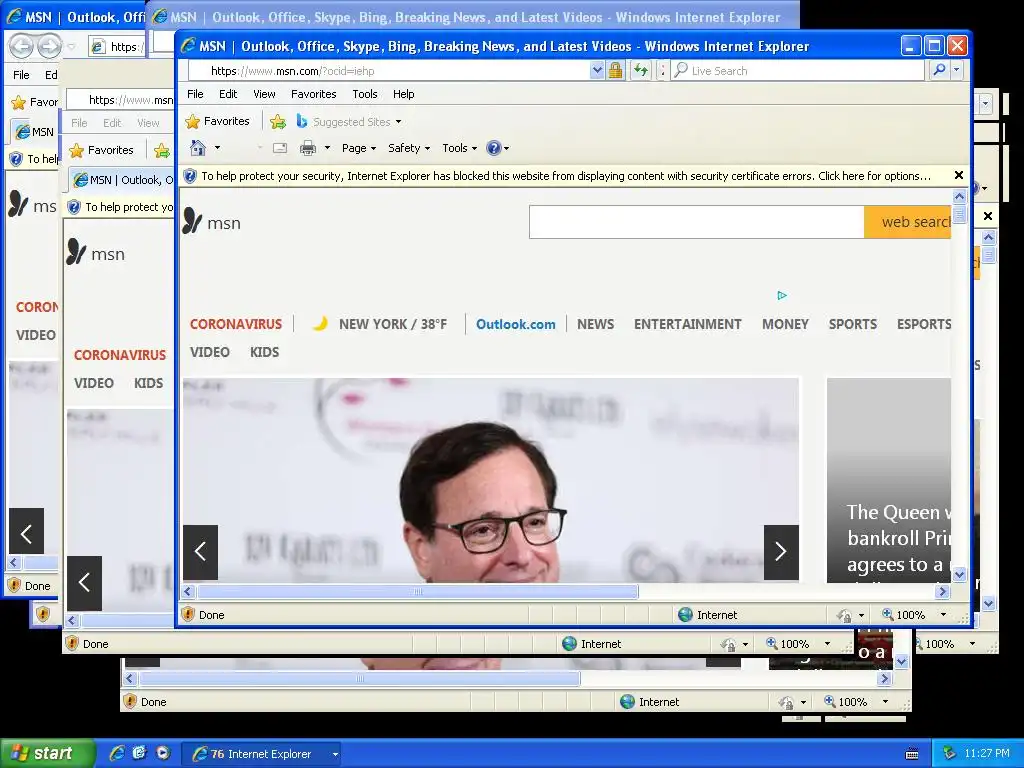
Task: Show previous carousel slide in front window
Action: 200,552
